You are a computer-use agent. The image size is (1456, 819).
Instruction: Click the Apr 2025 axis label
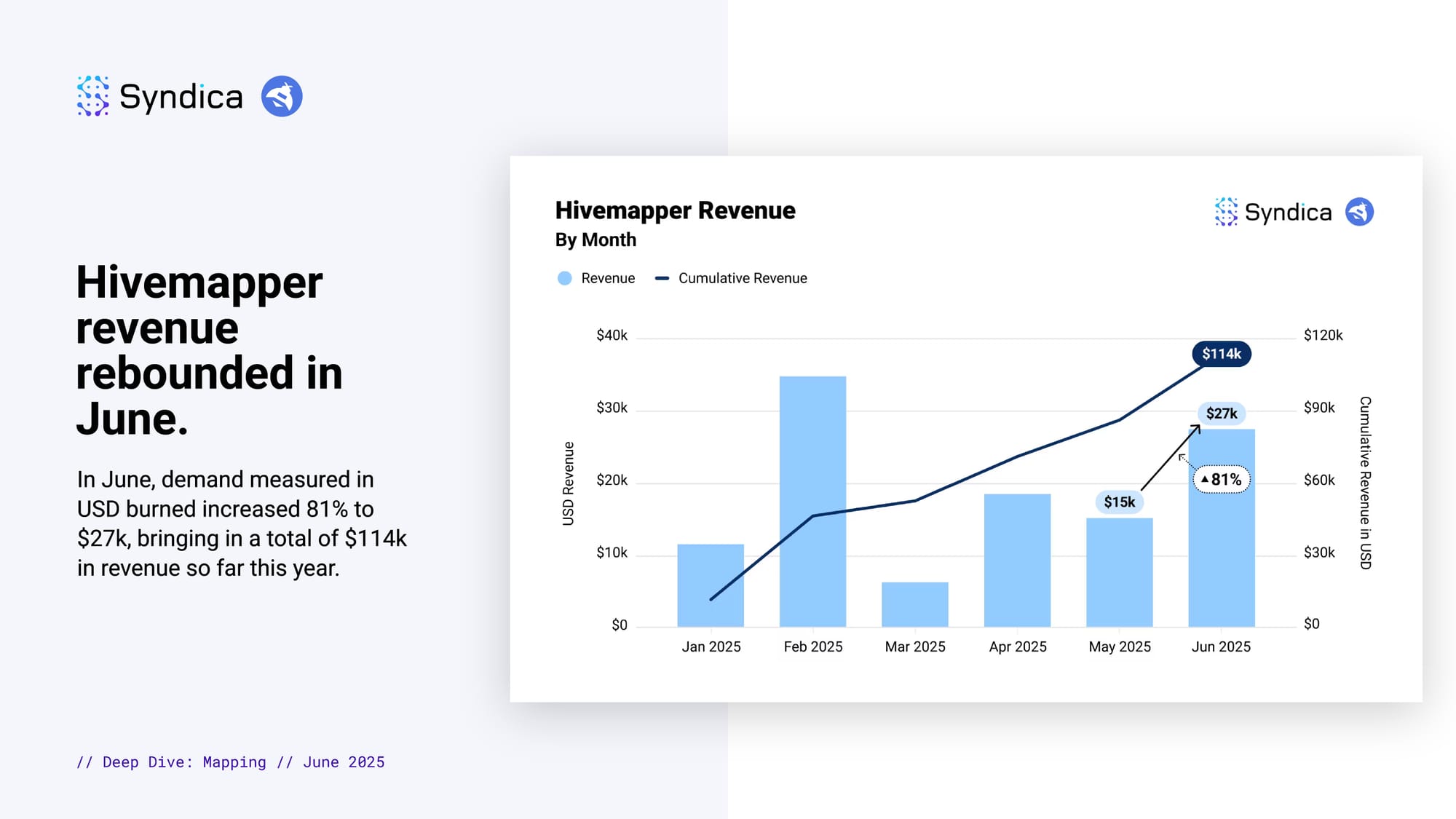(x=1017, y=646)
